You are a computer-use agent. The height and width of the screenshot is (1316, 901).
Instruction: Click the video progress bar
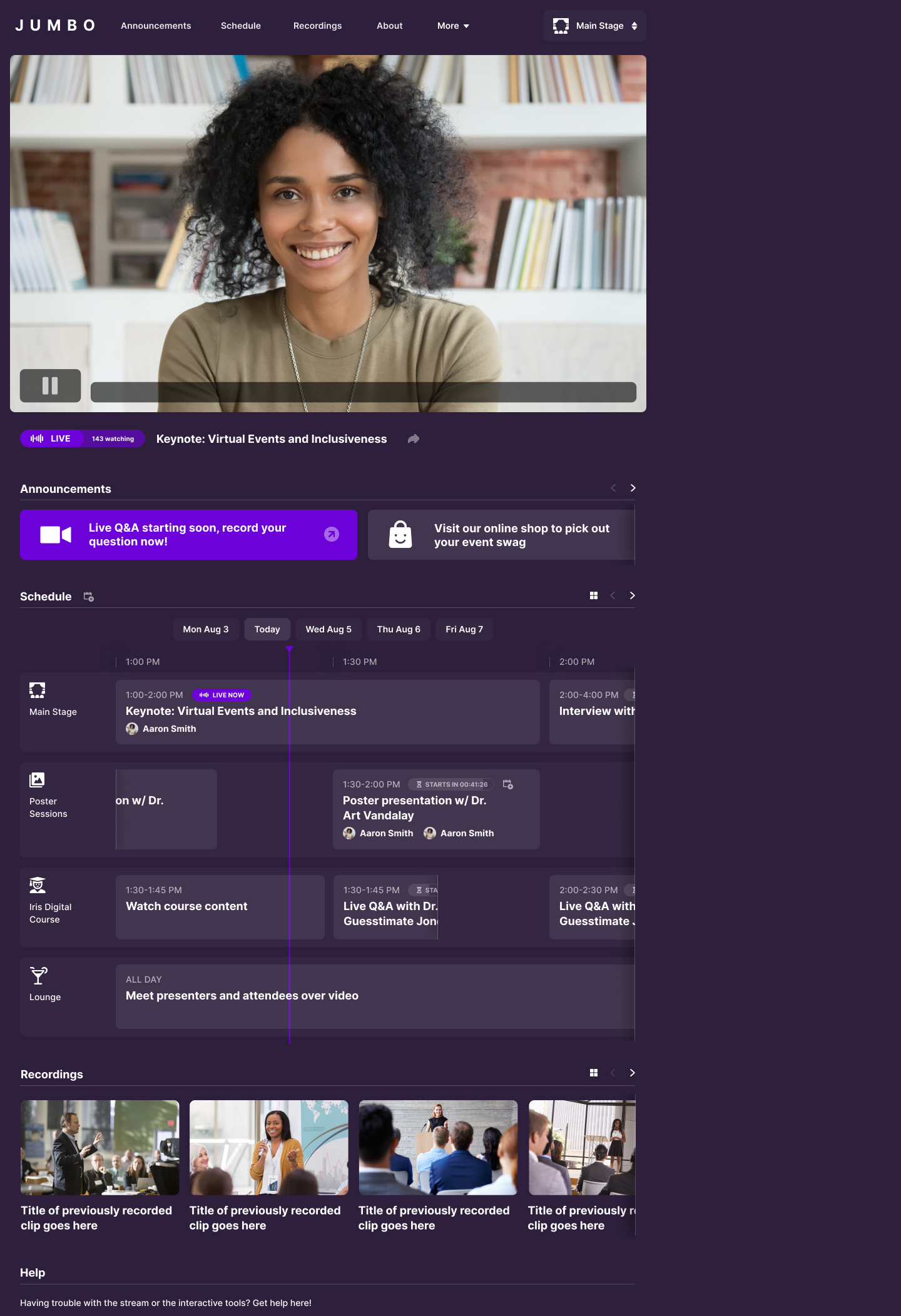tap(363, 392)
